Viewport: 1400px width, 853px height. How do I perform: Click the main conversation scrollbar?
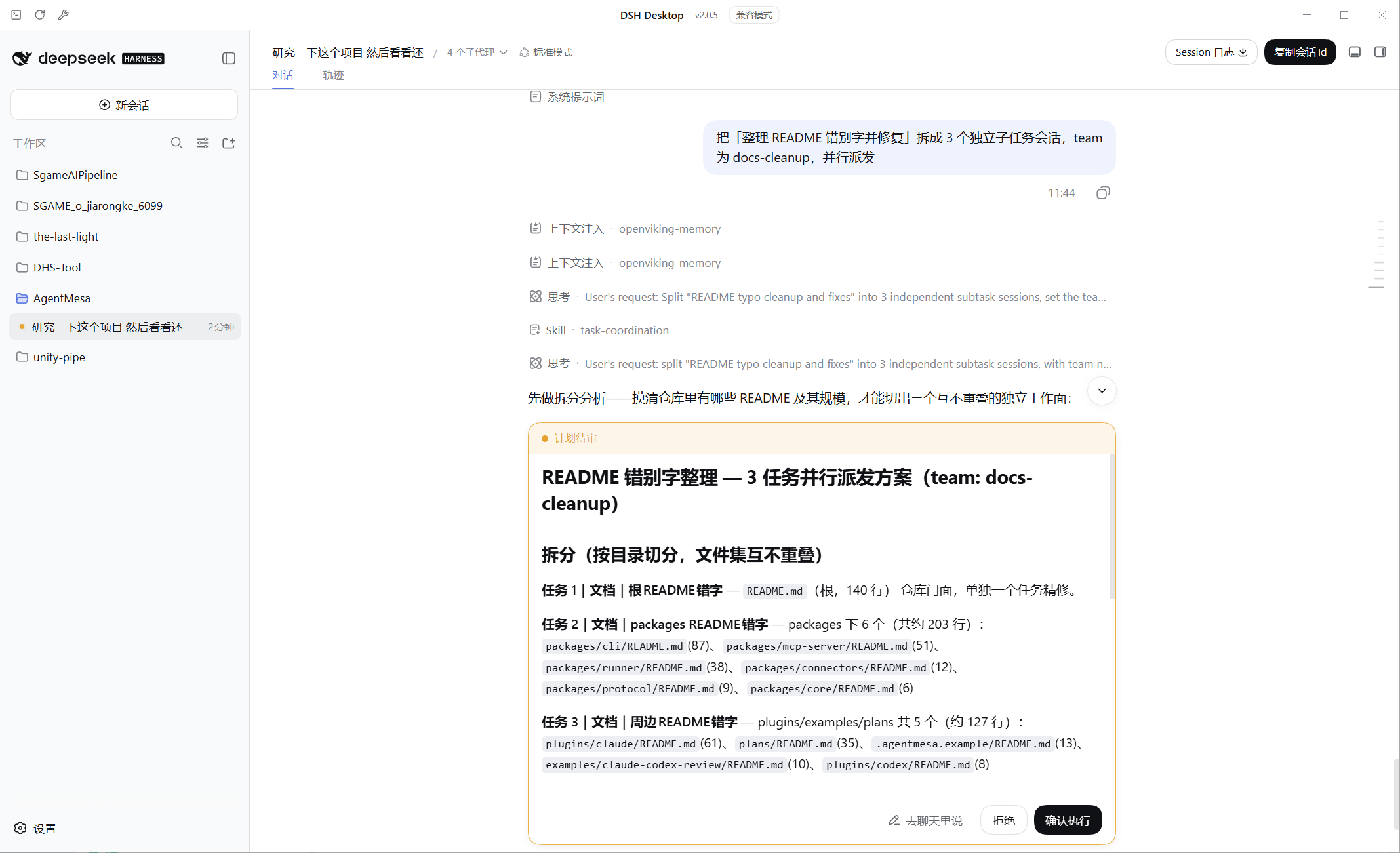tap(1396, 794)
